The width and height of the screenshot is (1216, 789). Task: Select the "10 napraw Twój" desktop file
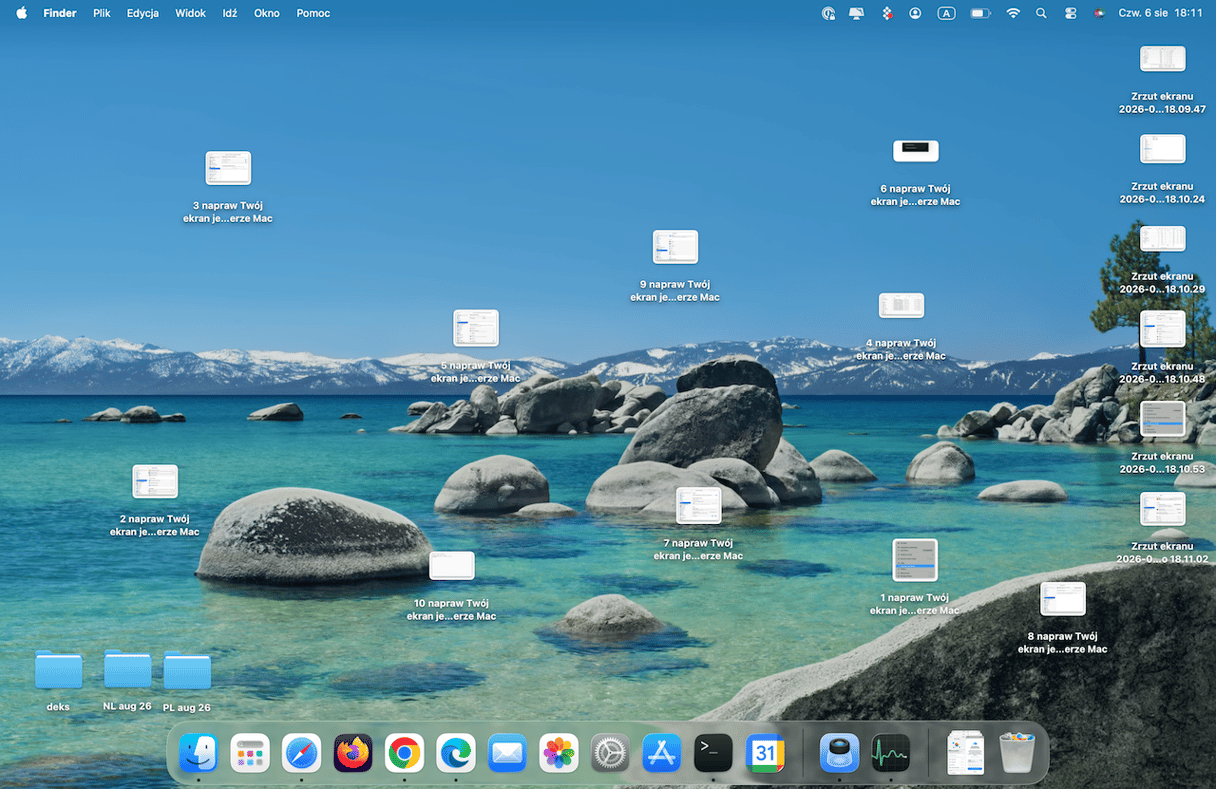click(x=452, y=566)
